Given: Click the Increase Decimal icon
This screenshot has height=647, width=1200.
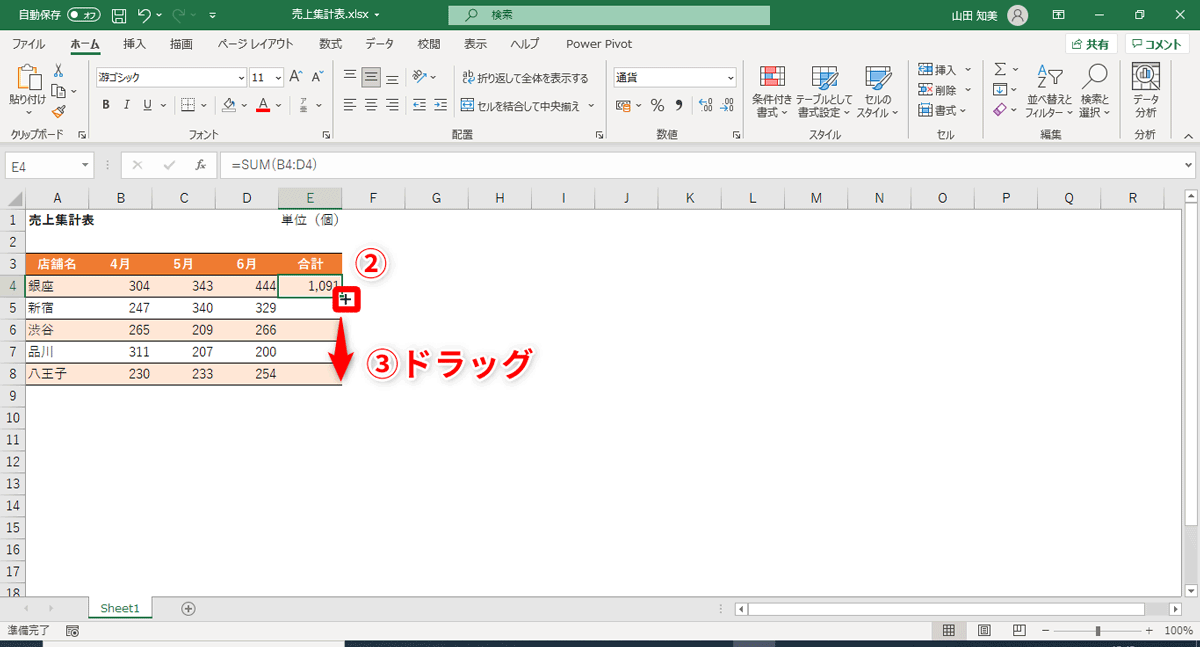Looking at the screenshot, I should coord(705,105).
